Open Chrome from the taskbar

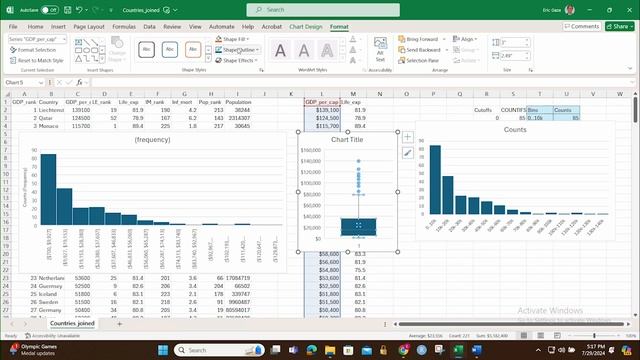click(403, 350)
